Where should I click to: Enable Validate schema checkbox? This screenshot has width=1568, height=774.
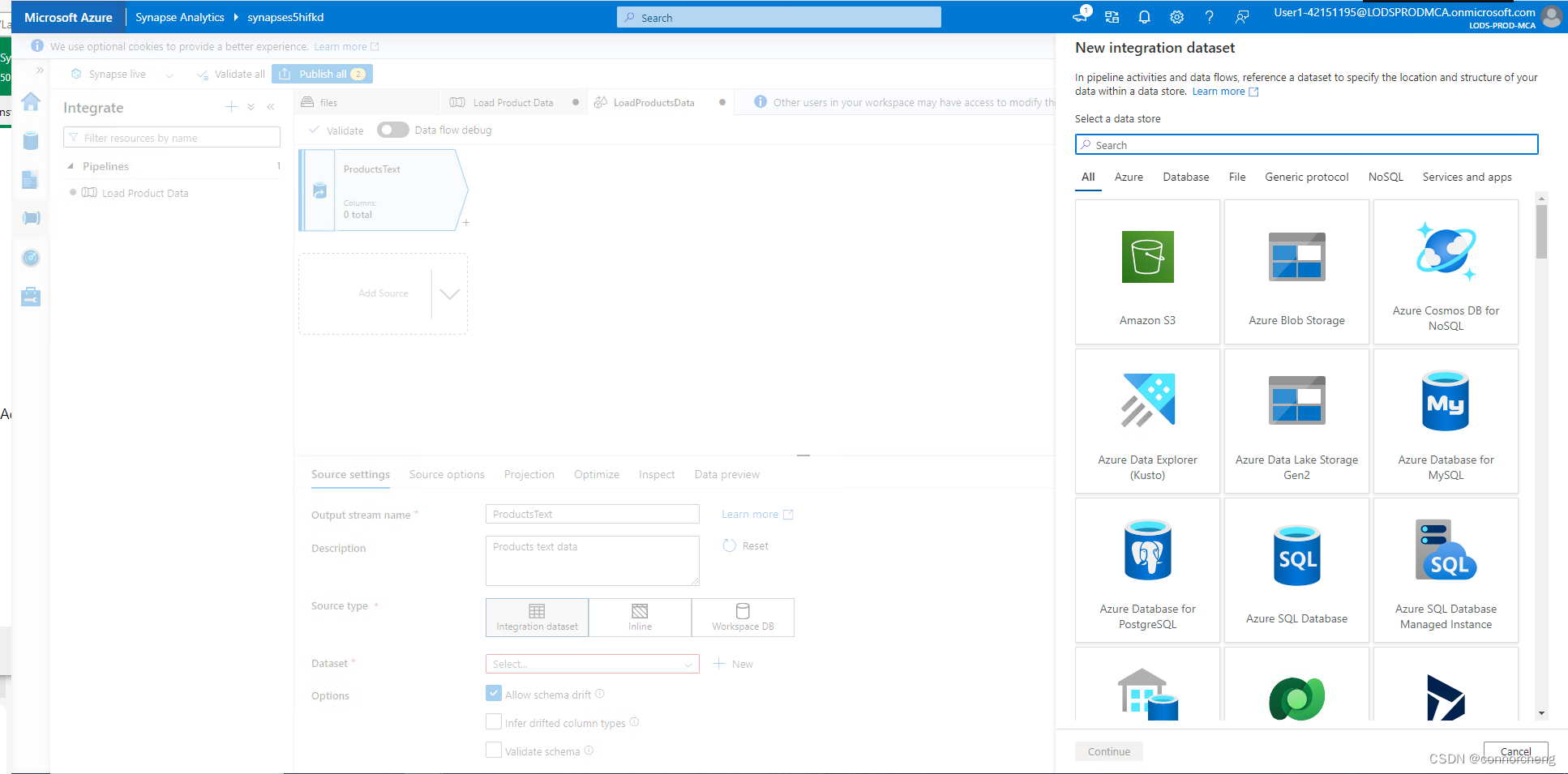494,750
